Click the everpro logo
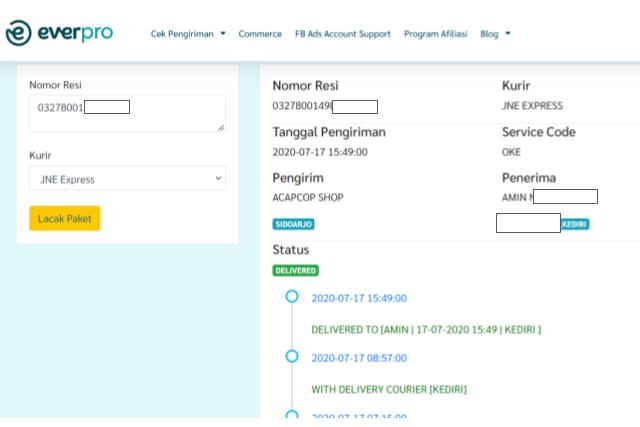The width and height of the screenshot is (640, 427). pyautogui.click(x=59, y=33)
